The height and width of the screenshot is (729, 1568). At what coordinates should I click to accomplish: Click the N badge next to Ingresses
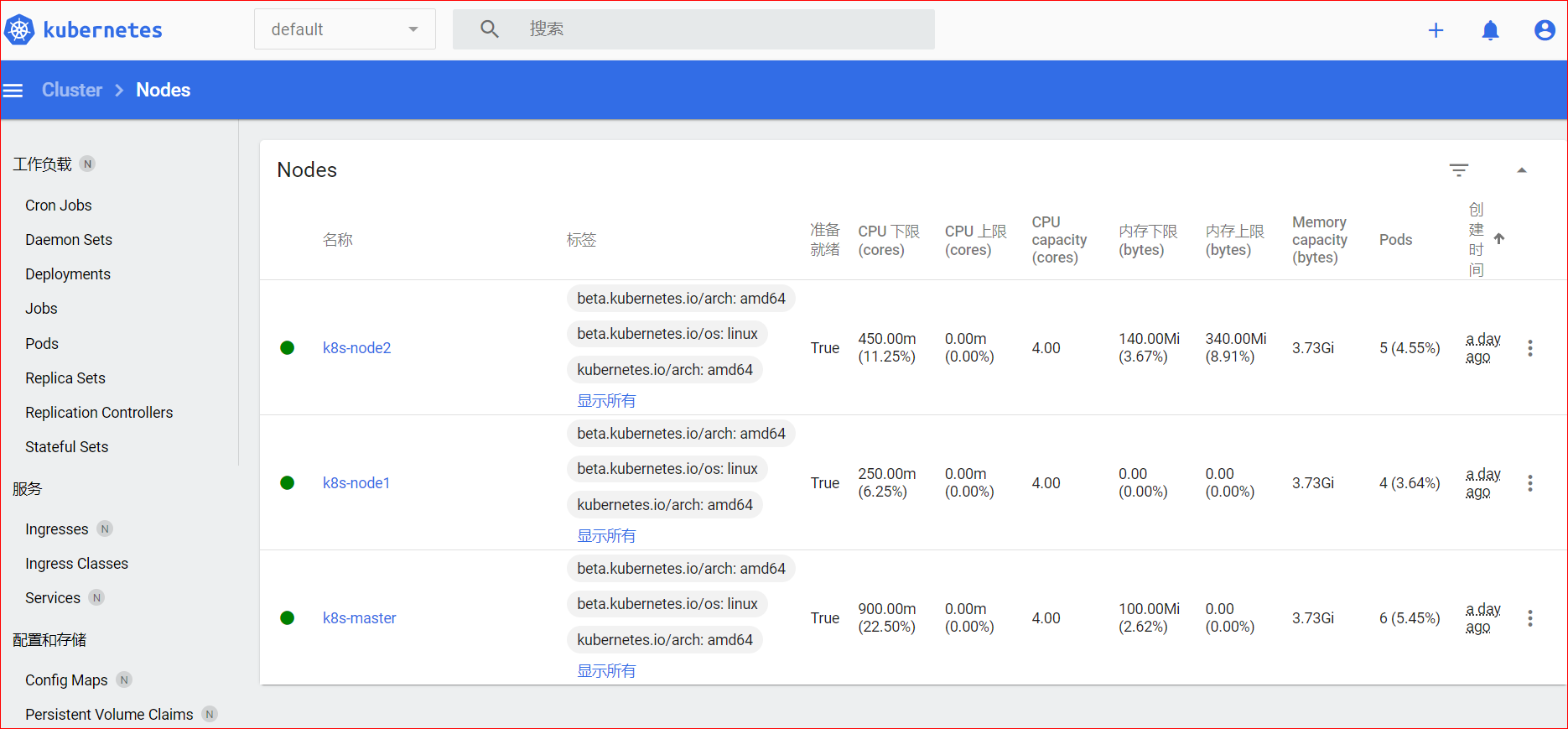[x=105, y=529]
